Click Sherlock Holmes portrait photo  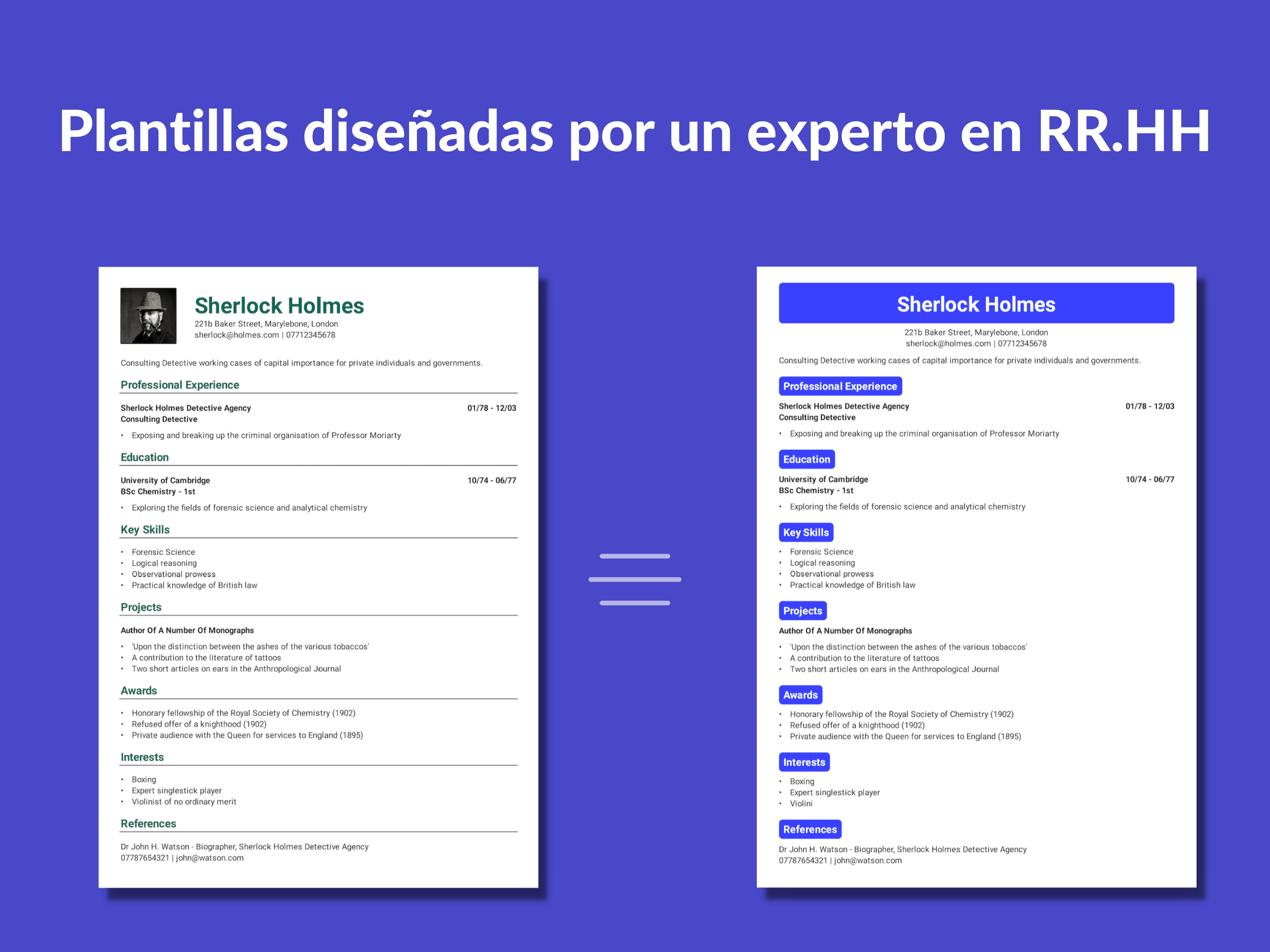pos(148,315)
